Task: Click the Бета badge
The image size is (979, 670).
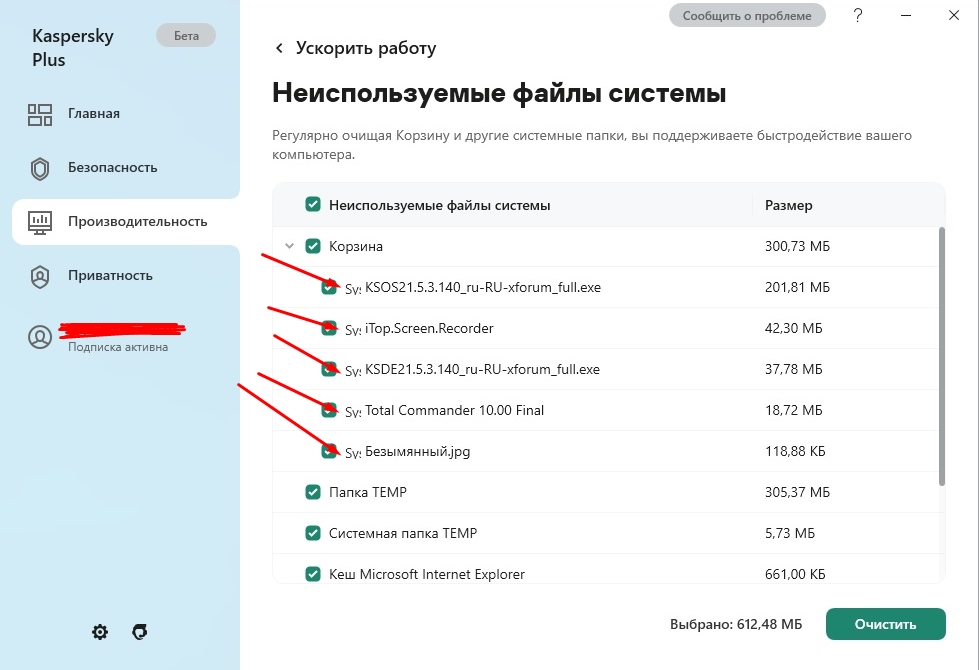Action: coord(186,36)
